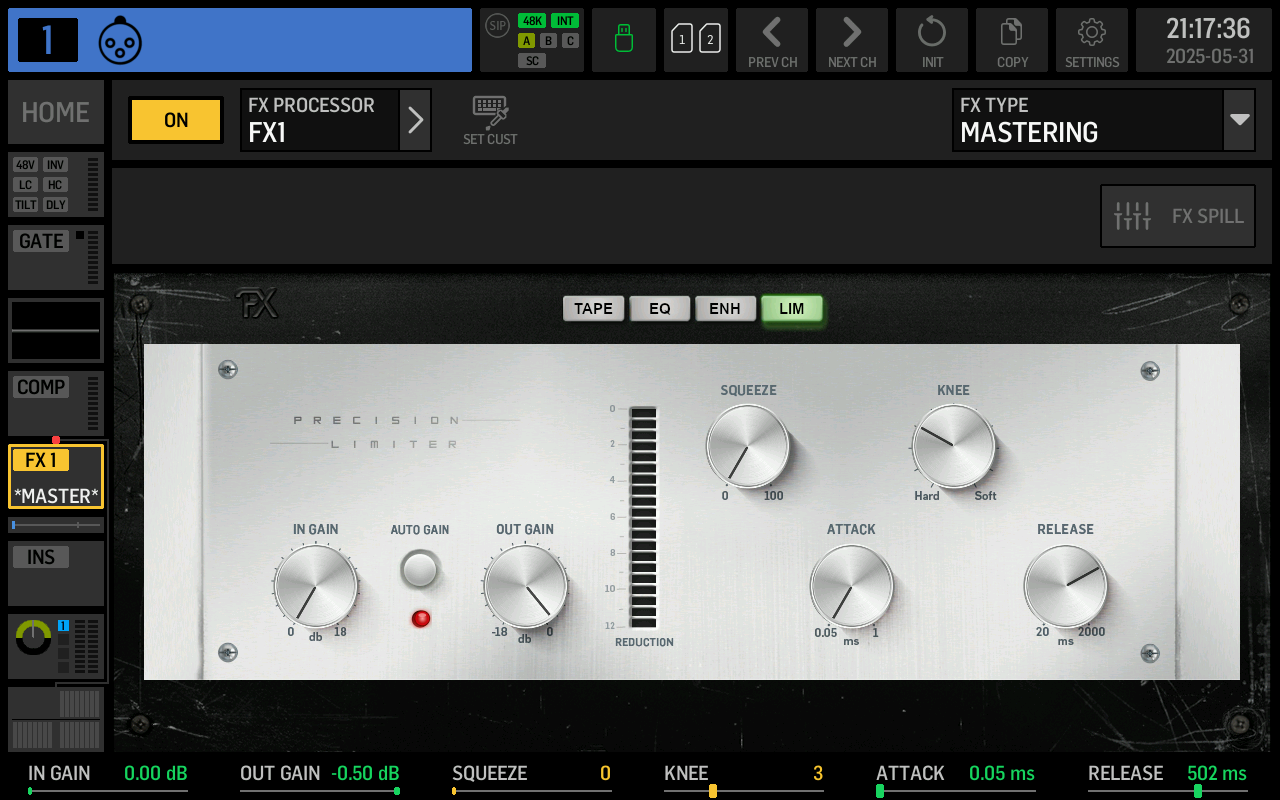The height and width of the screenshot is (800, 1280).
Task: Open the COMP section in the channel sidebar
Action: (x=40, y=387)
